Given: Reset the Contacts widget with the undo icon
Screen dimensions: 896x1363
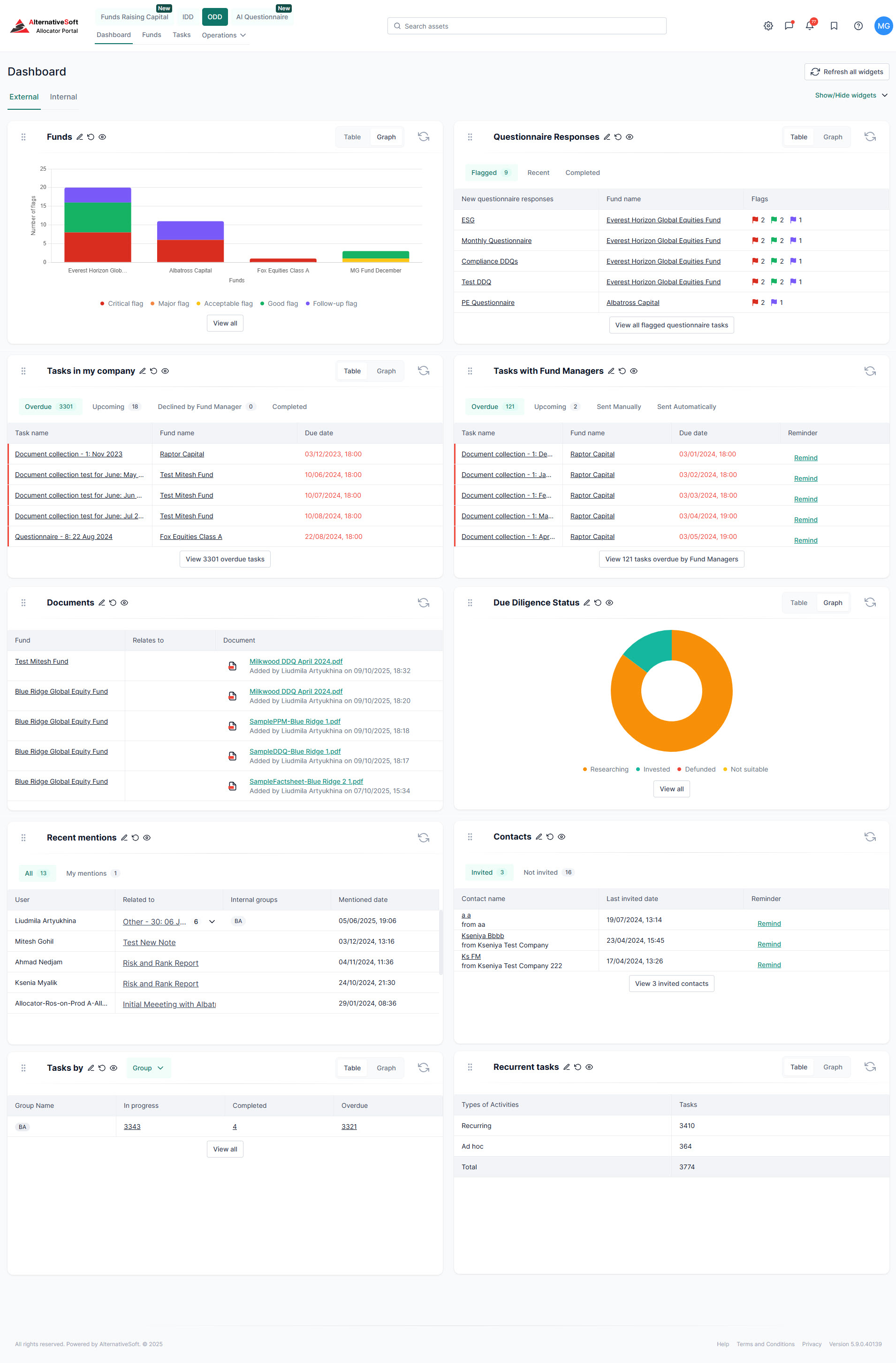Looking at the screenshot, I should tap(550, 837).
